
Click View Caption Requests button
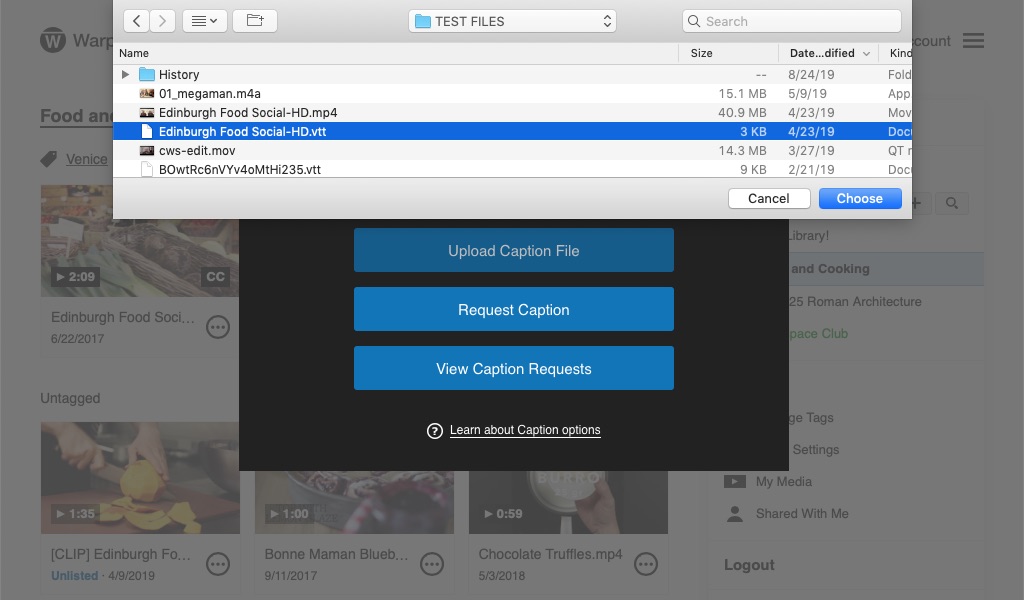pyautogui.click(x=513, y=368)
